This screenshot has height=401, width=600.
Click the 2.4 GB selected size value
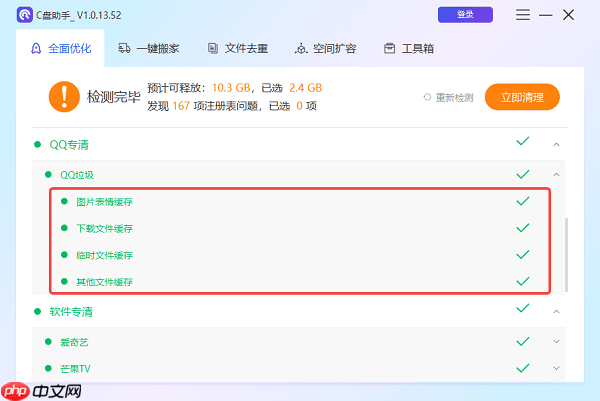(x=305, y=88)
